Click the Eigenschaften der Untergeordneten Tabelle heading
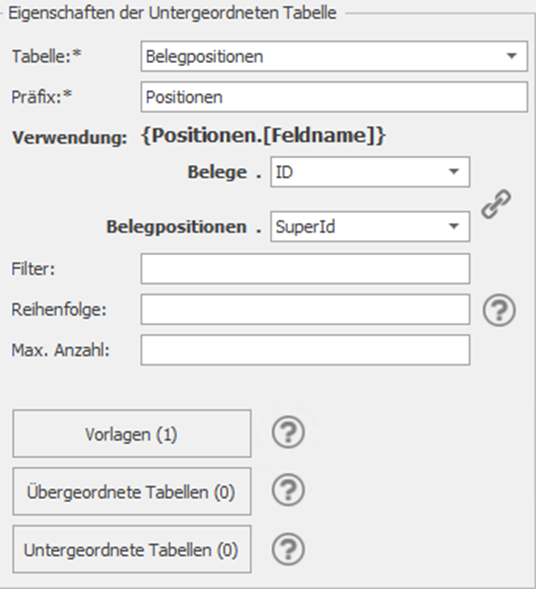Screen dimensions: 536x589 (x=172, y=13)
